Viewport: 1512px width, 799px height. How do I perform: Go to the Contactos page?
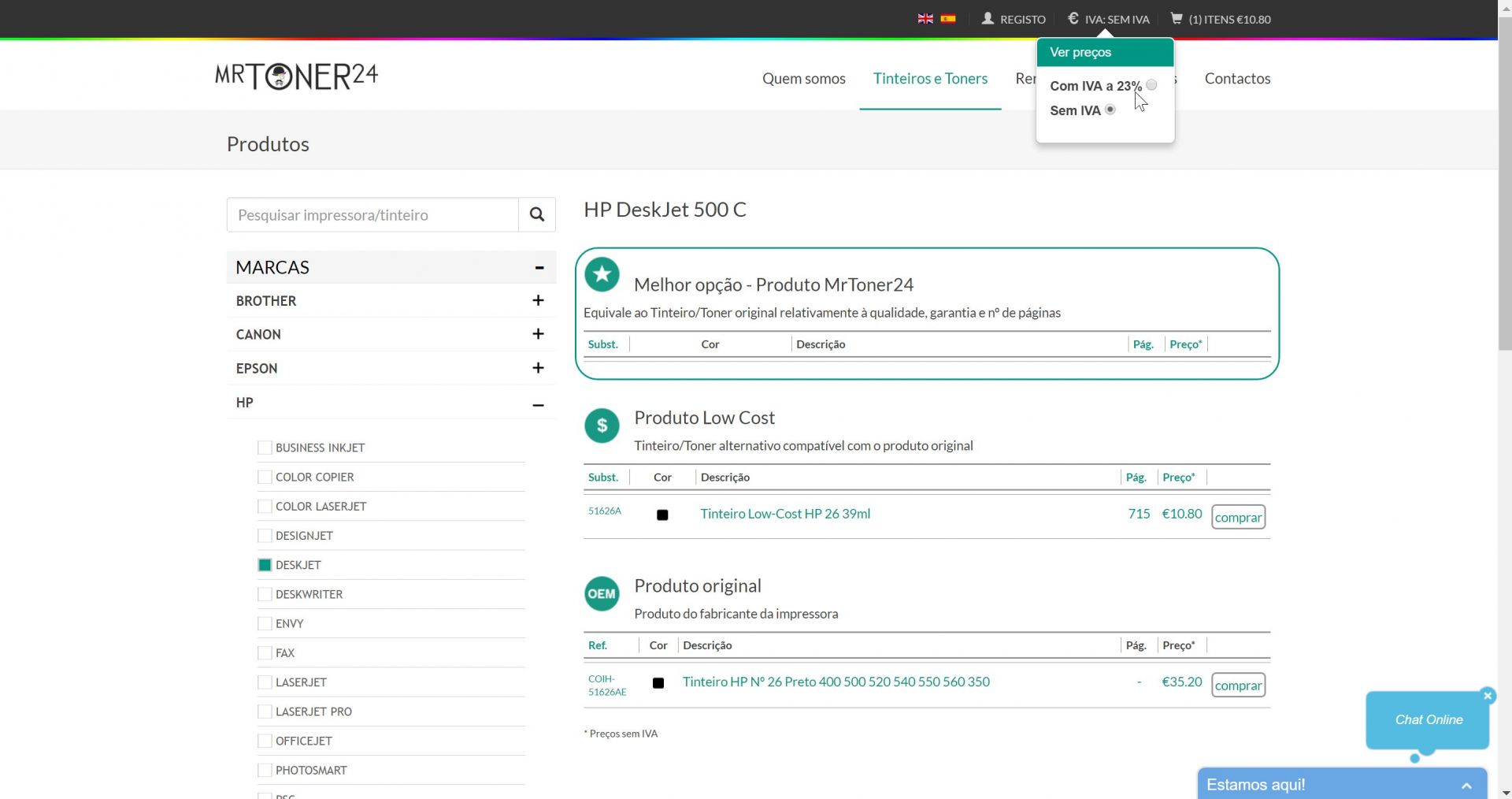coord(1237,78)
